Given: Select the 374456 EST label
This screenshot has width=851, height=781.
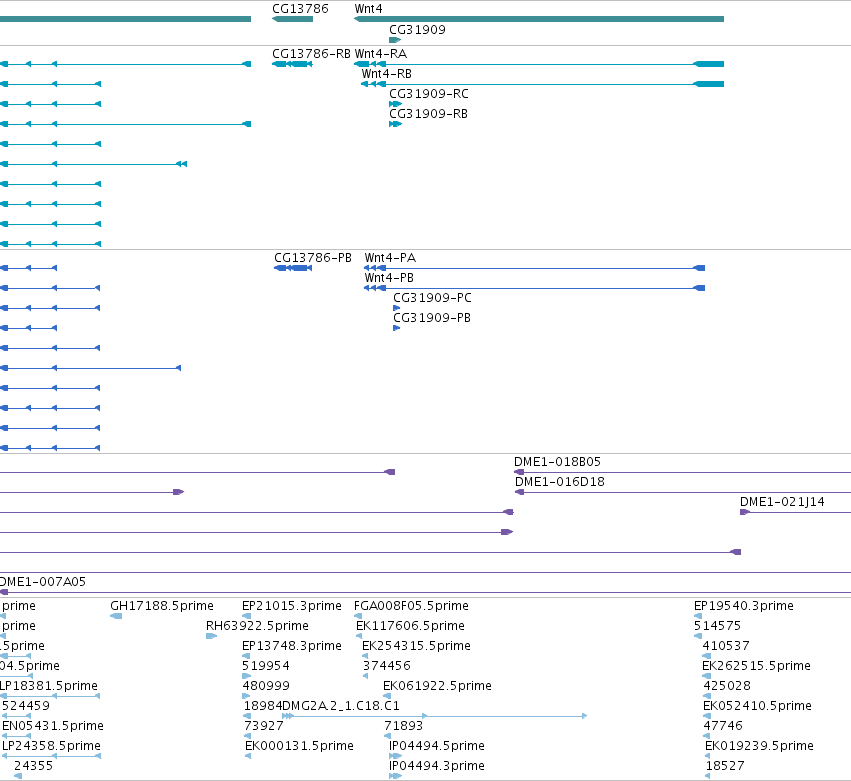Looking at the screenshot, I should [x=386, y=665].
